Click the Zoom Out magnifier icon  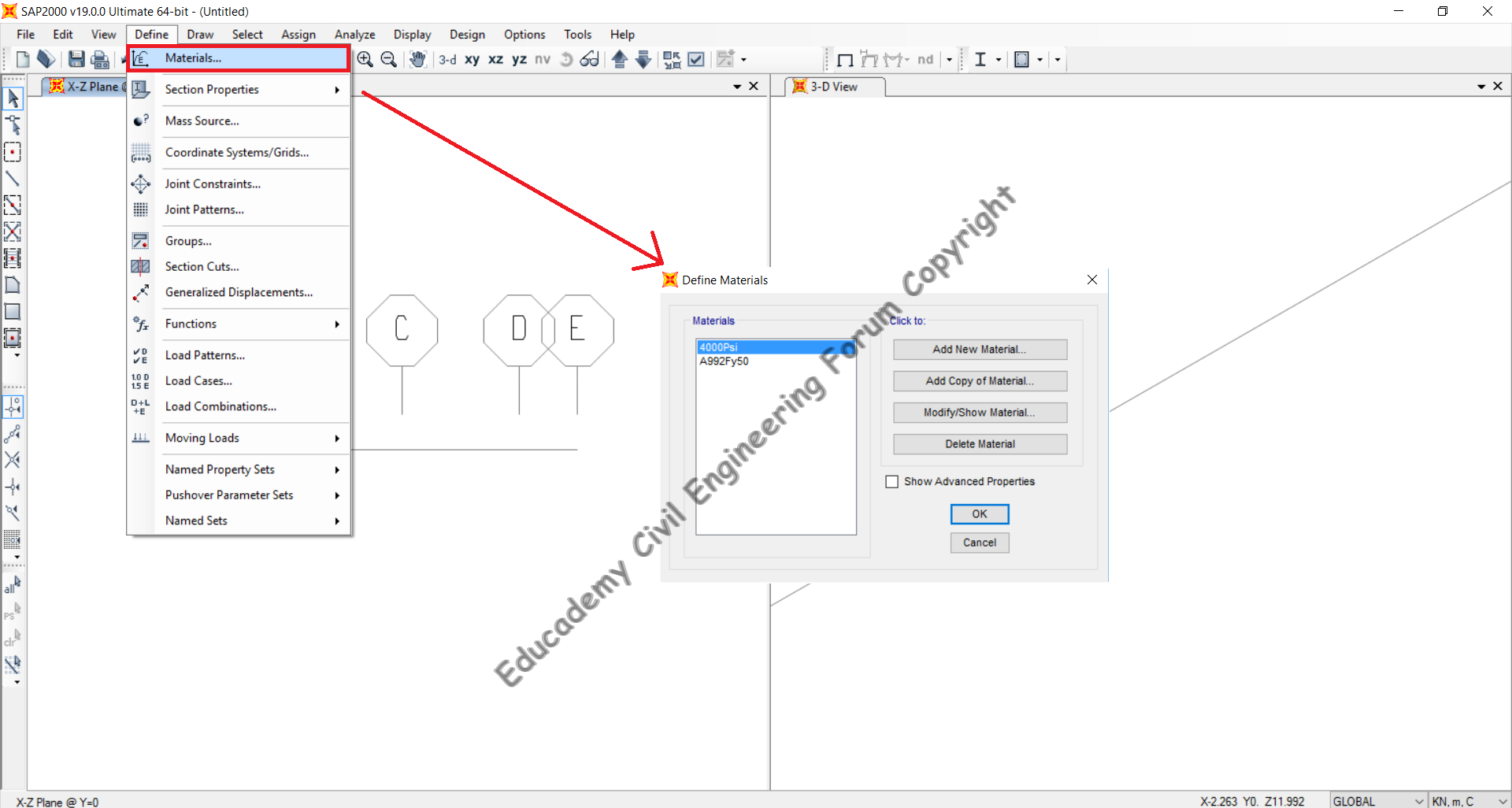(x=389, y=59)
